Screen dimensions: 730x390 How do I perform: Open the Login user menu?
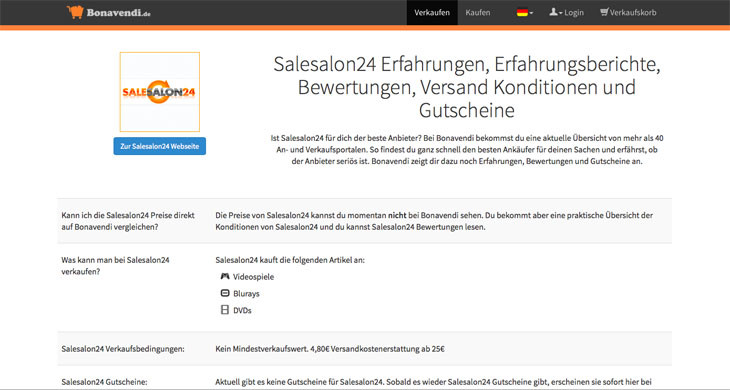point(566,13)
